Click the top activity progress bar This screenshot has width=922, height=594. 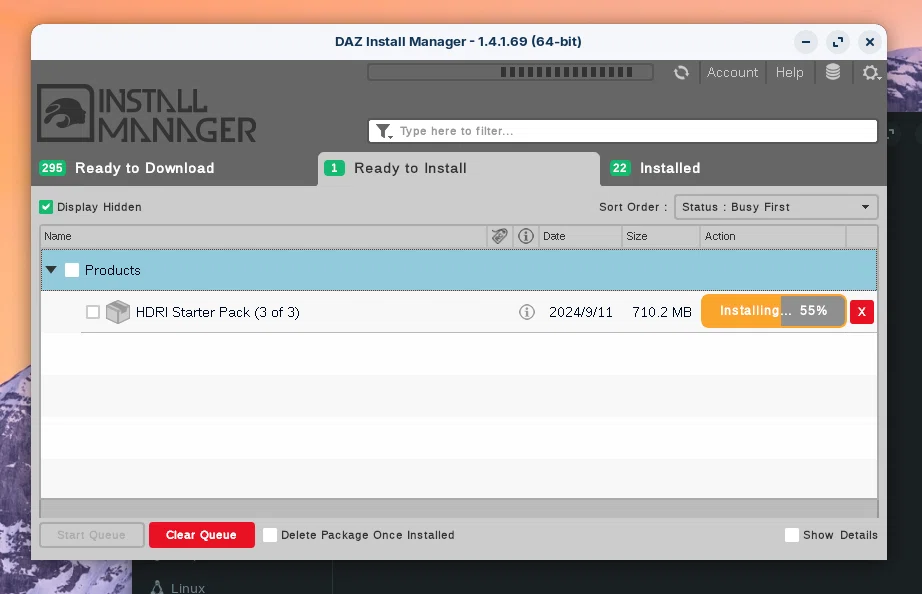point(510,72)
